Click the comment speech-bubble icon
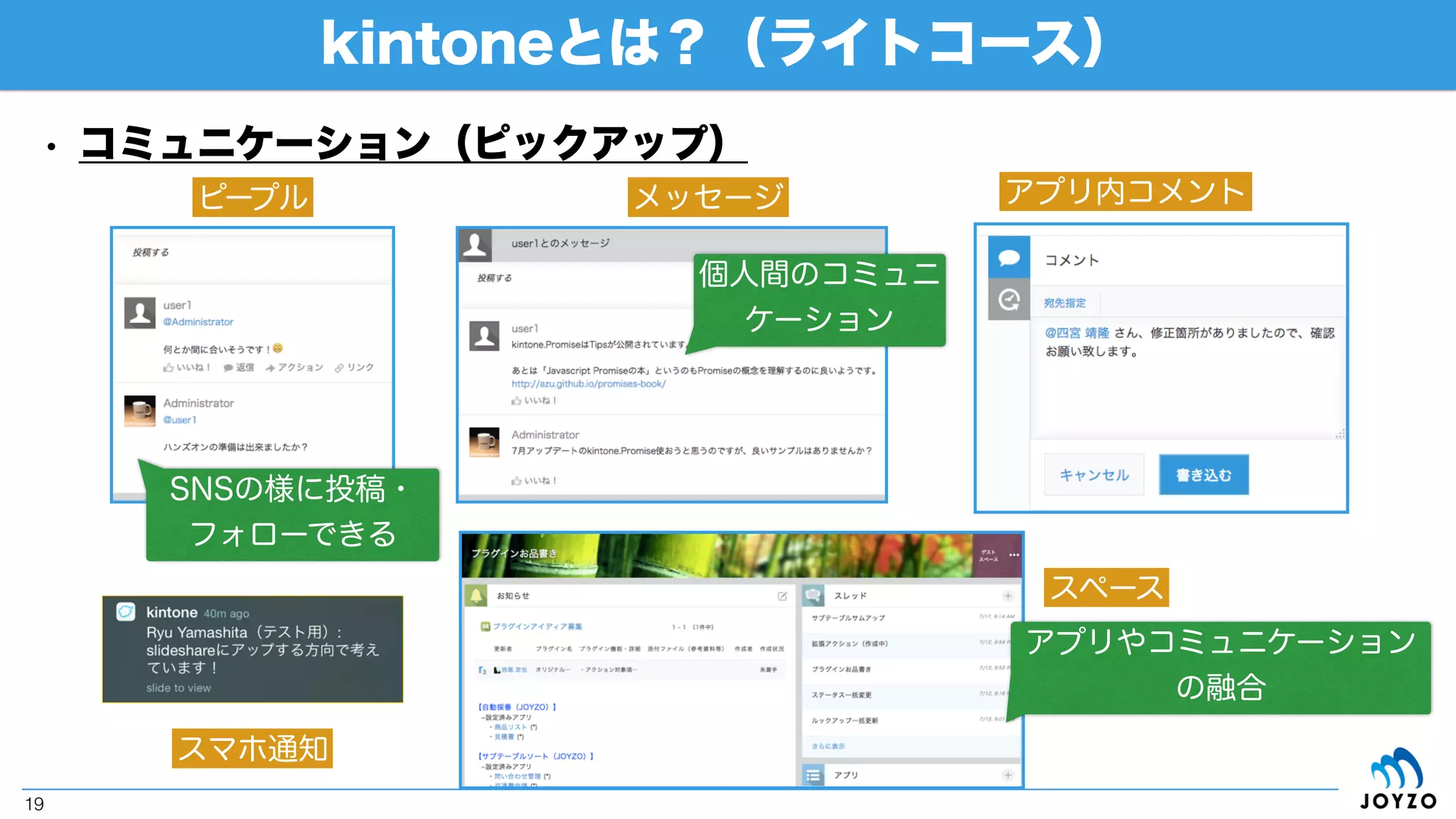The image size is (1456, 819). tap(1009, 258)
